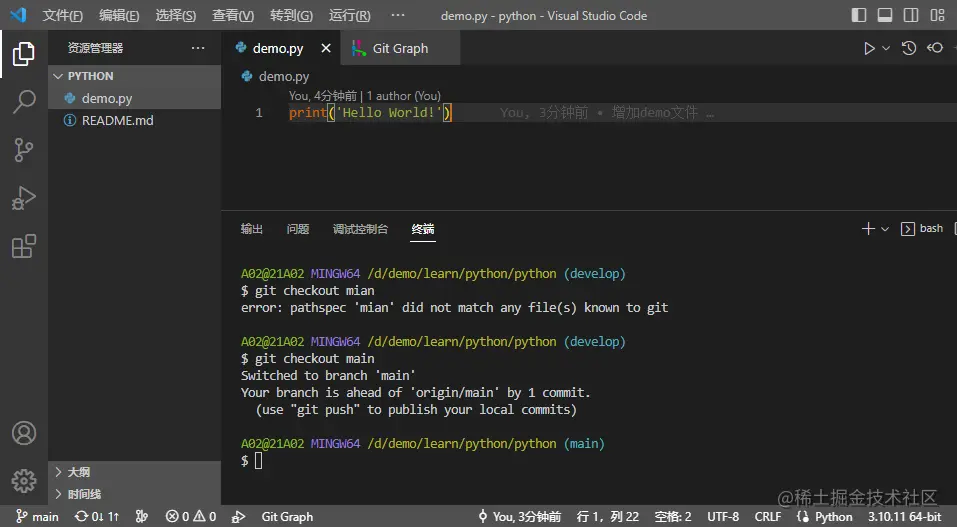Create a new terminal with plus icon
The height and width of the screenshot is (527, 957).
[868, 229]
